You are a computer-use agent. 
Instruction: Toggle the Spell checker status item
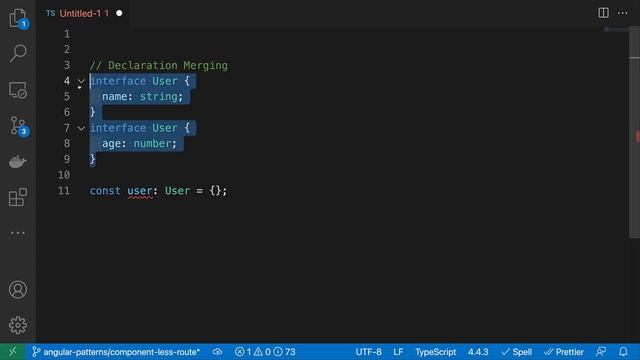(x=517, y=351)
